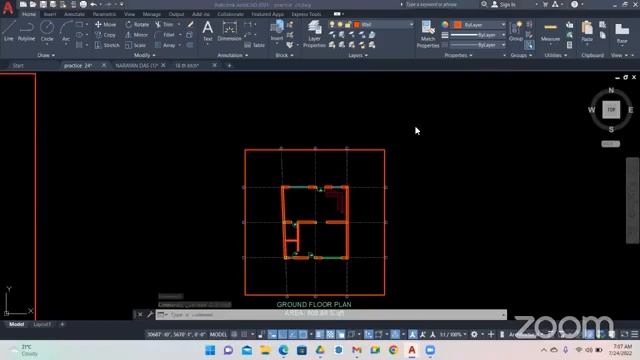Click the object color wheel swatch

[445, 24]
